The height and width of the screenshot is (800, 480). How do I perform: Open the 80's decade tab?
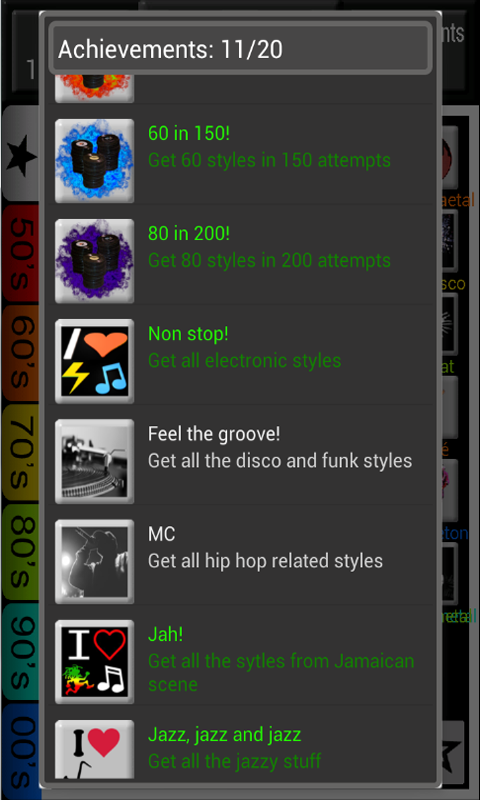point(20,552)
